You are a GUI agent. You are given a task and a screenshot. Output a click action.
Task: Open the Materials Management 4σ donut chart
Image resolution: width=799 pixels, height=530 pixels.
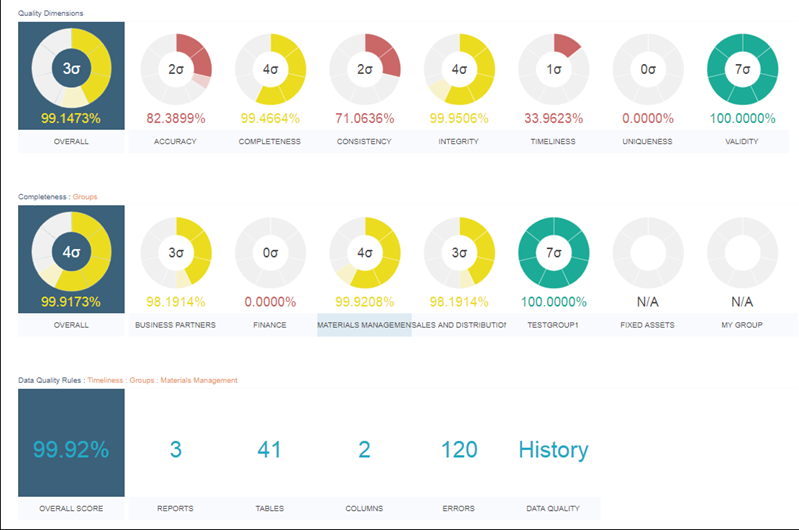click(365, 253)
